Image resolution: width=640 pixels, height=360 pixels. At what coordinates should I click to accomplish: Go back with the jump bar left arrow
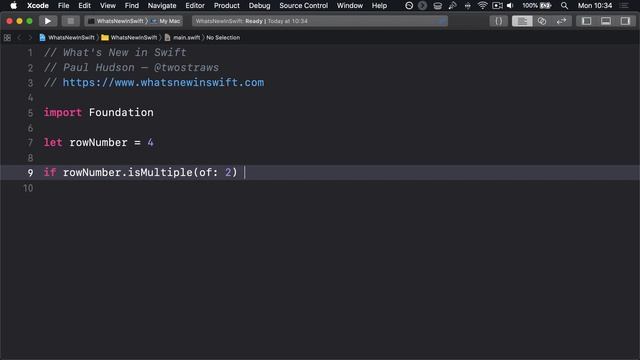[x=19, y=38]
